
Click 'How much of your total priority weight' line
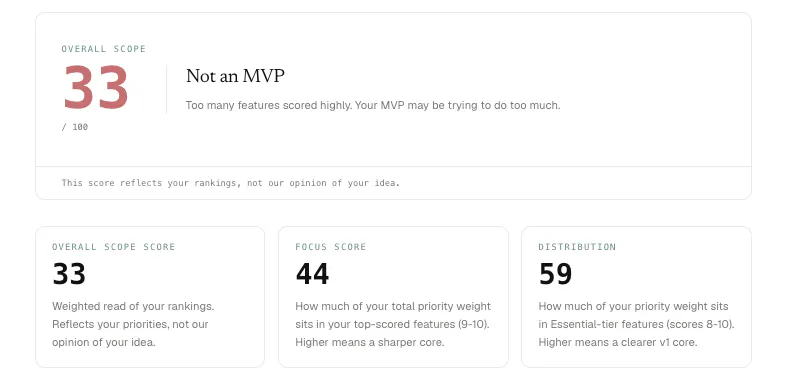tap(393, 306)
